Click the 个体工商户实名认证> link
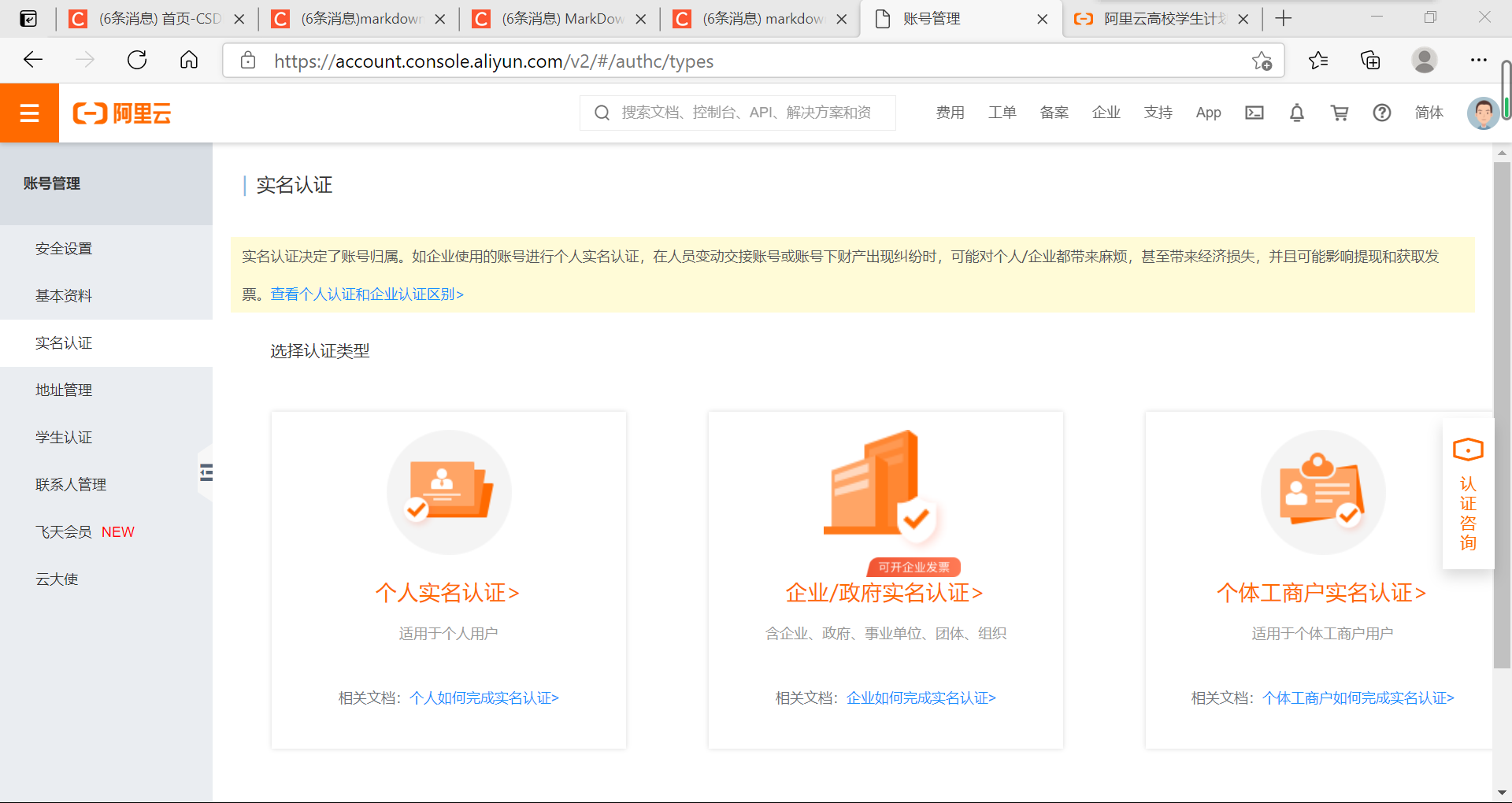 1321,593
